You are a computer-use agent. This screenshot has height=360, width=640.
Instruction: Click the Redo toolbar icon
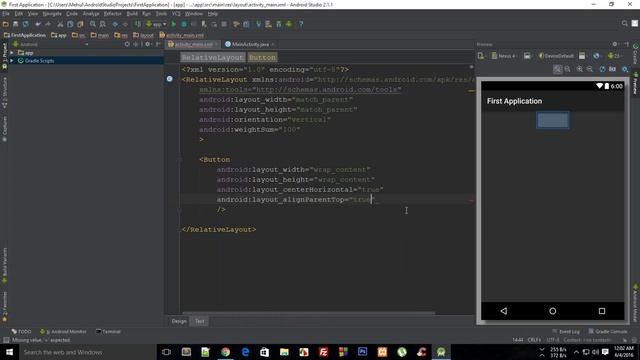(x=48, y=24)
